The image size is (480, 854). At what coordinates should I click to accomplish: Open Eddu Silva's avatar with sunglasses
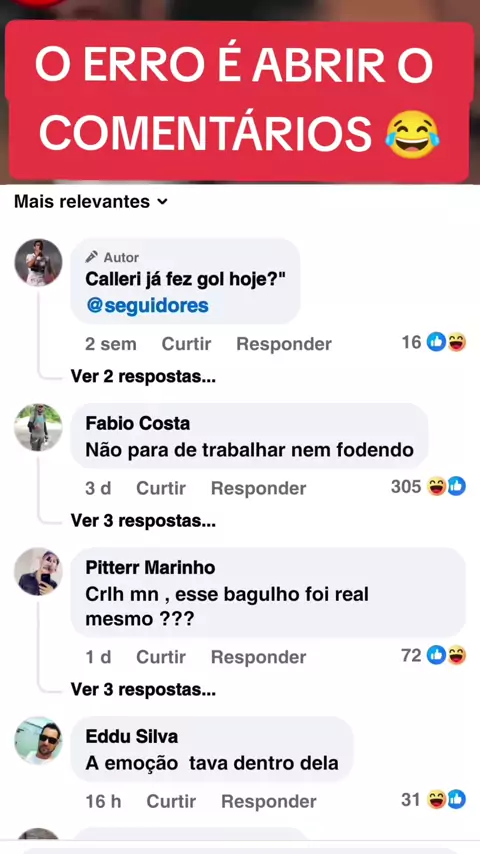38,741
